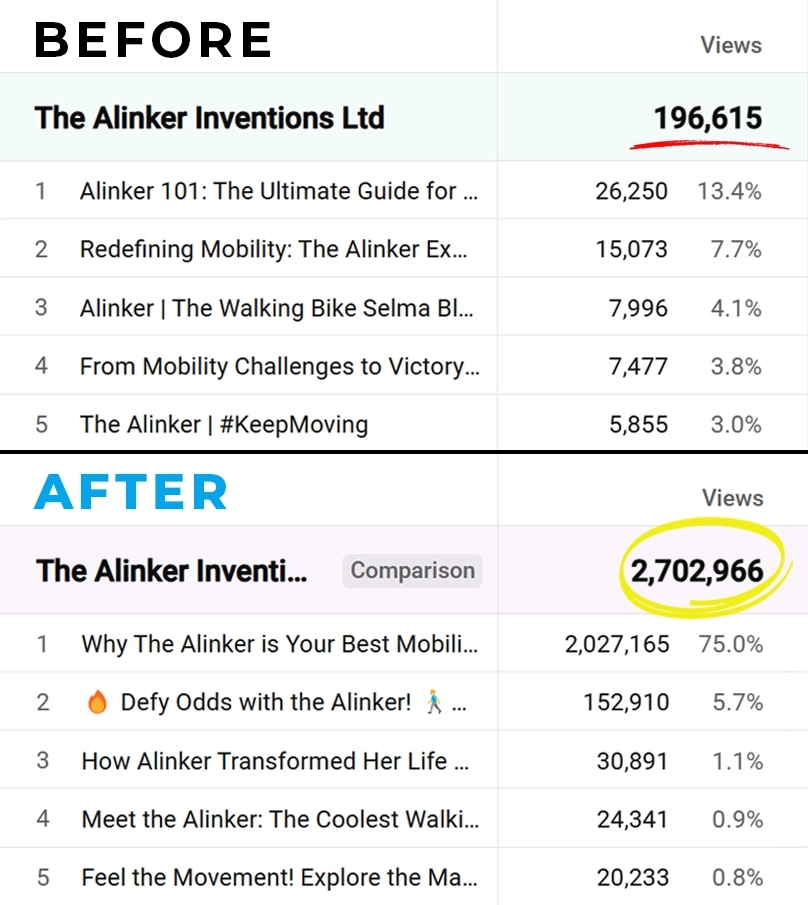Open How Alinker Transformed Her Life video
This screenshot has width=808, height=905.
pyautogui.click(x=275, y=761)
